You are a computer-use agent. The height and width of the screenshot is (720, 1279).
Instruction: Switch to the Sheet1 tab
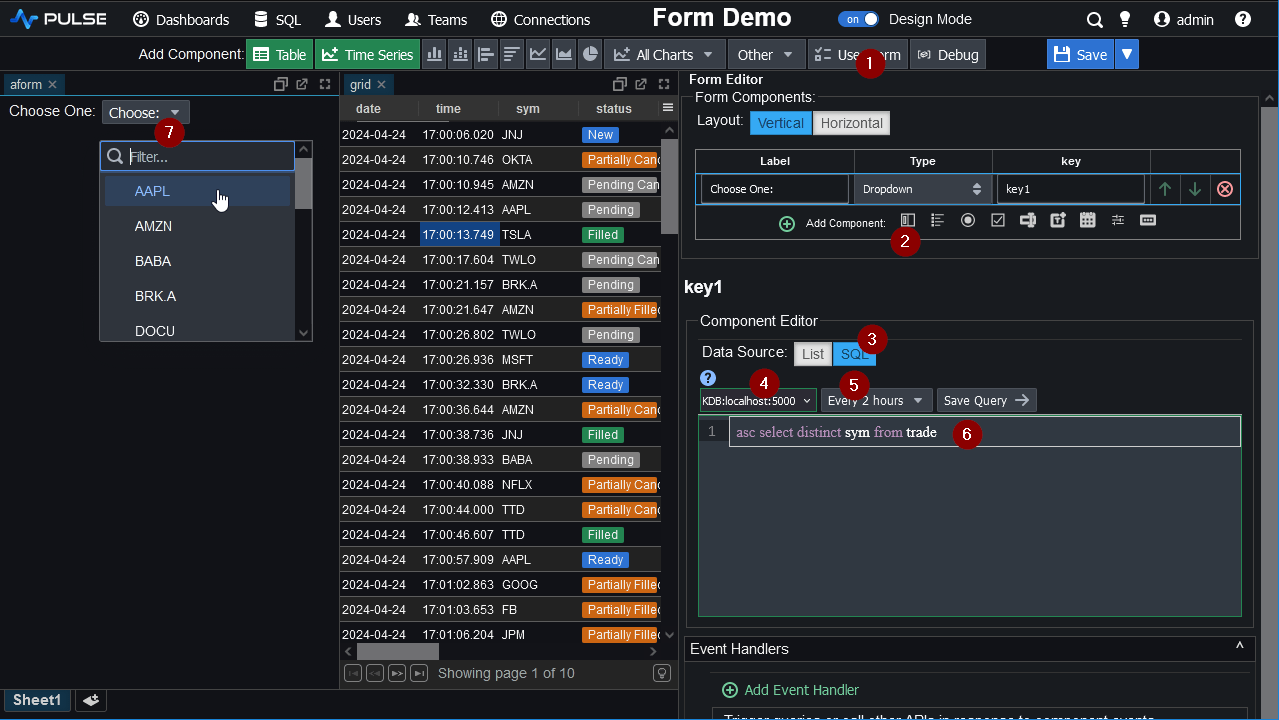click(x=37, y=700)
